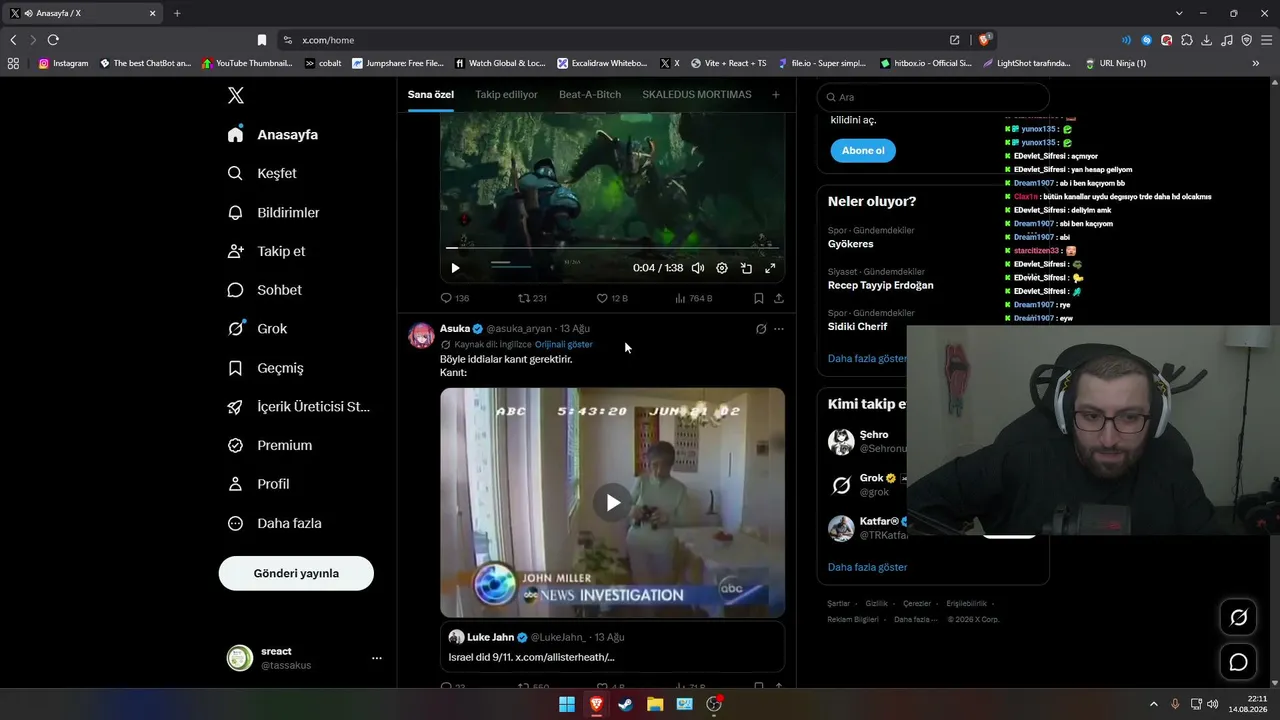Like the tweet with 12 B likes
Viewport: 1280px width, 720px height.
[x=612, y=298]
